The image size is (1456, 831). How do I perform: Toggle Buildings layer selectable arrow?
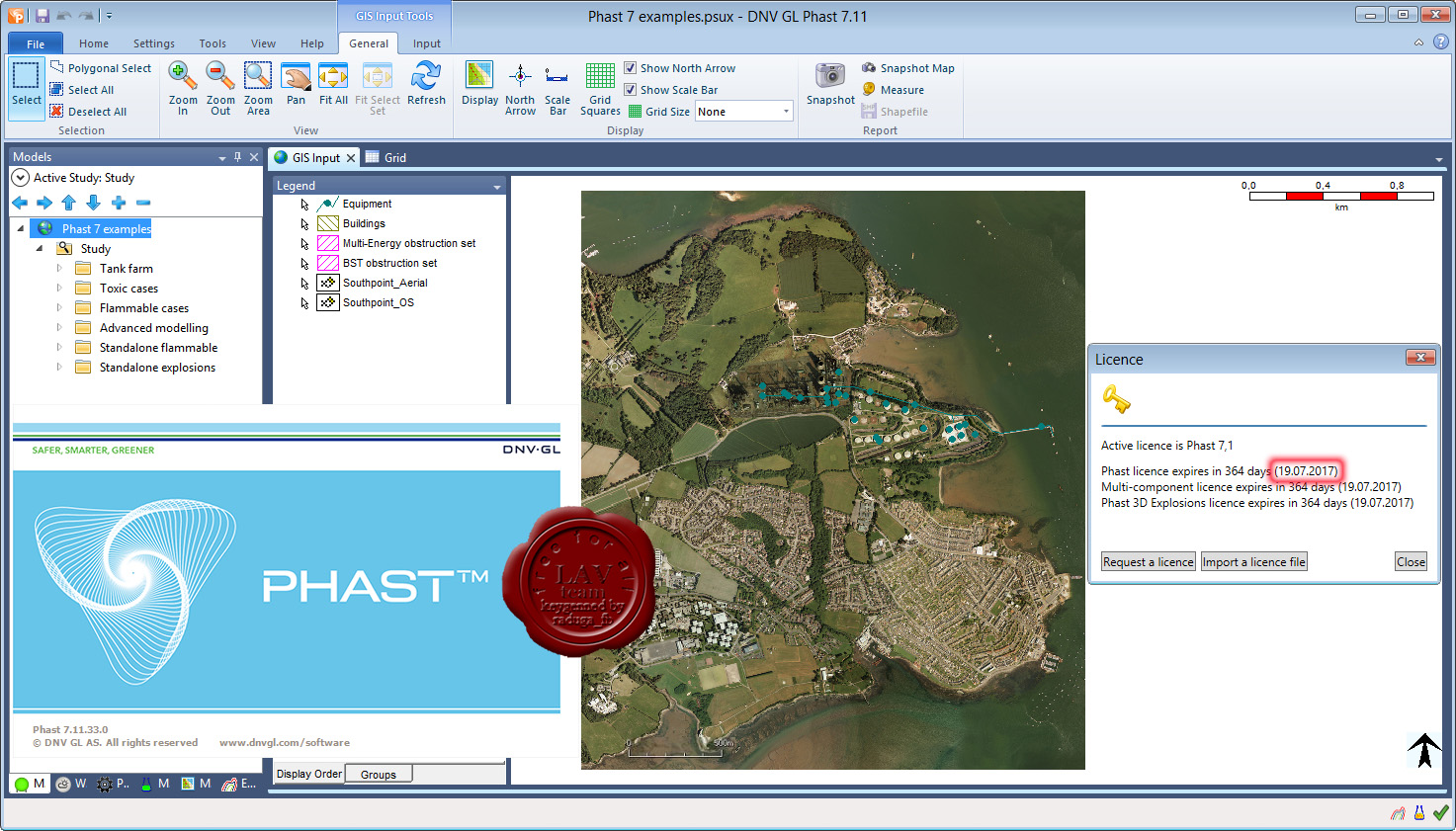304,224
